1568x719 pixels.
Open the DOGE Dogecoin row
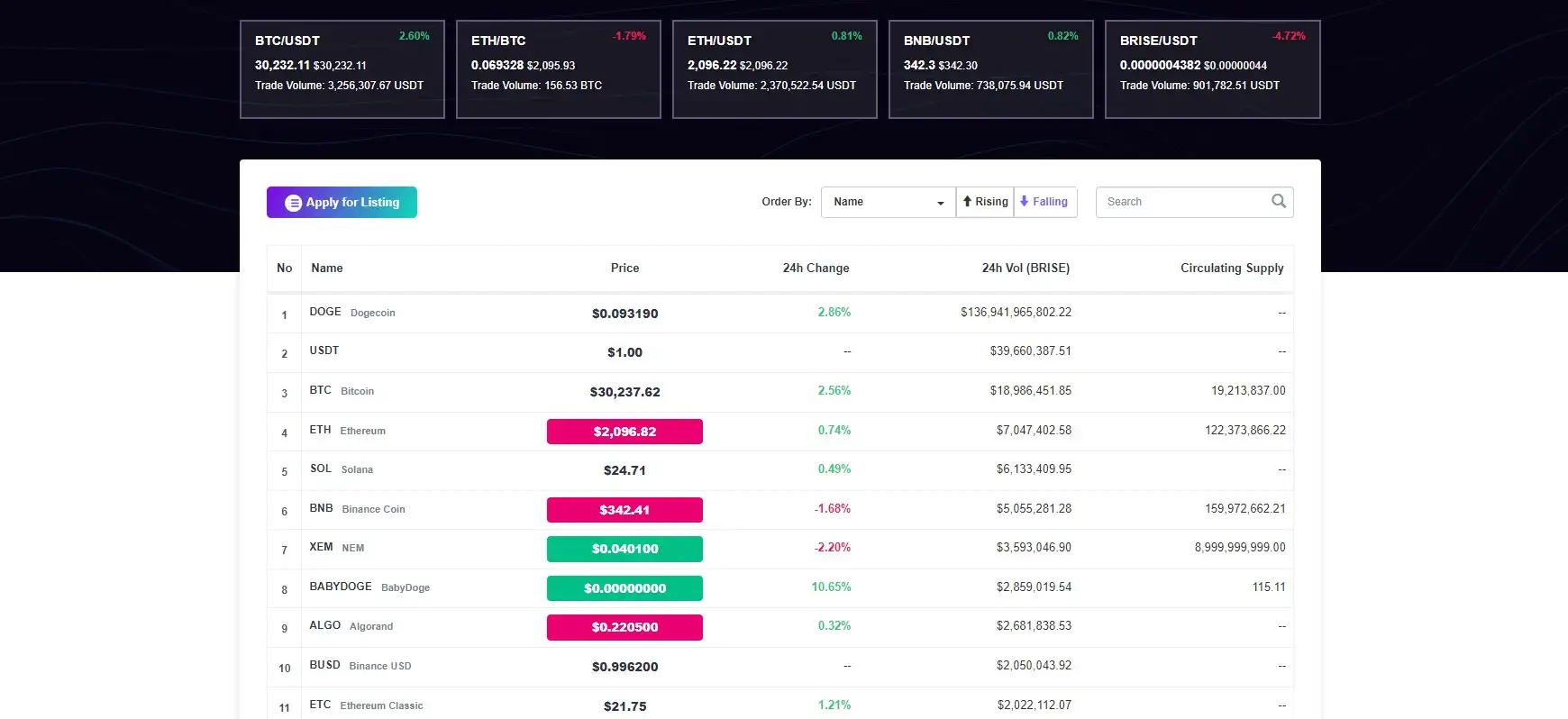click(x=352, y=313)
